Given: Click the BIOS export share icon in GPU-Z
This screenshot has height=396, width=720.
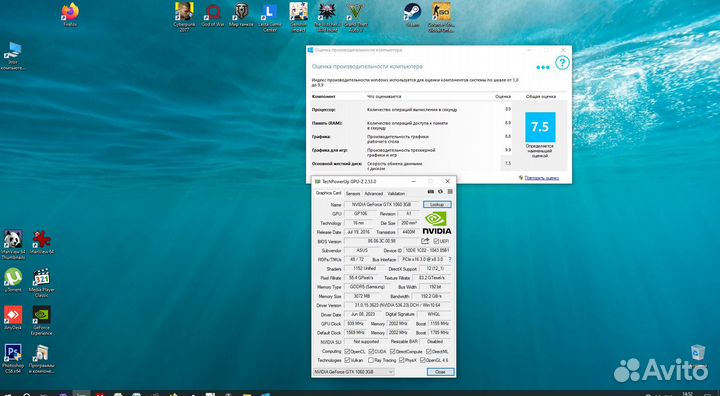Looking at the screenshot, I should pyautogui.click(x=425, y=241).
